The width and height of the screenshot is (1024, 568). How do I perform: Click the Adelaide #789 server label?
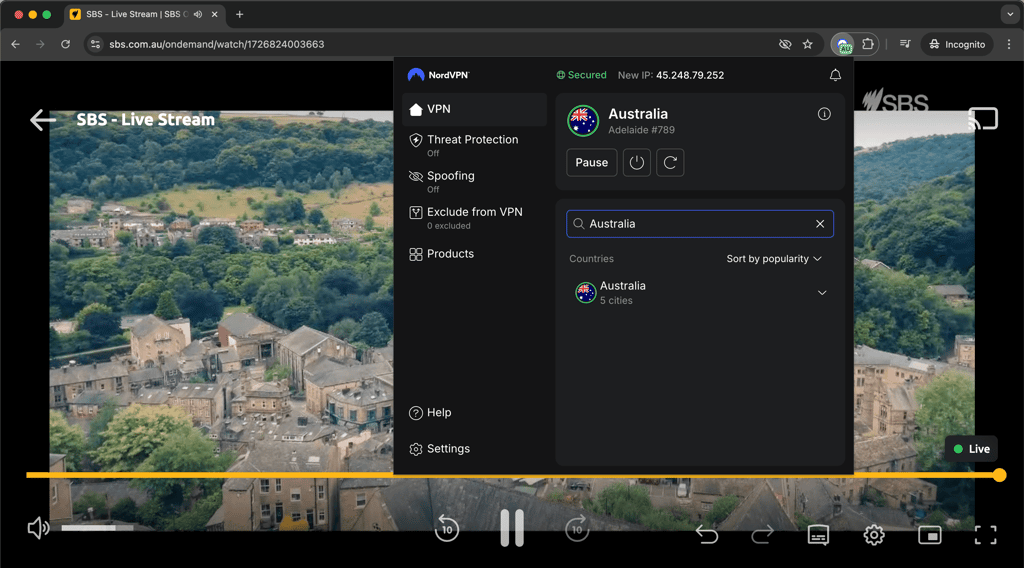point(641,130)
